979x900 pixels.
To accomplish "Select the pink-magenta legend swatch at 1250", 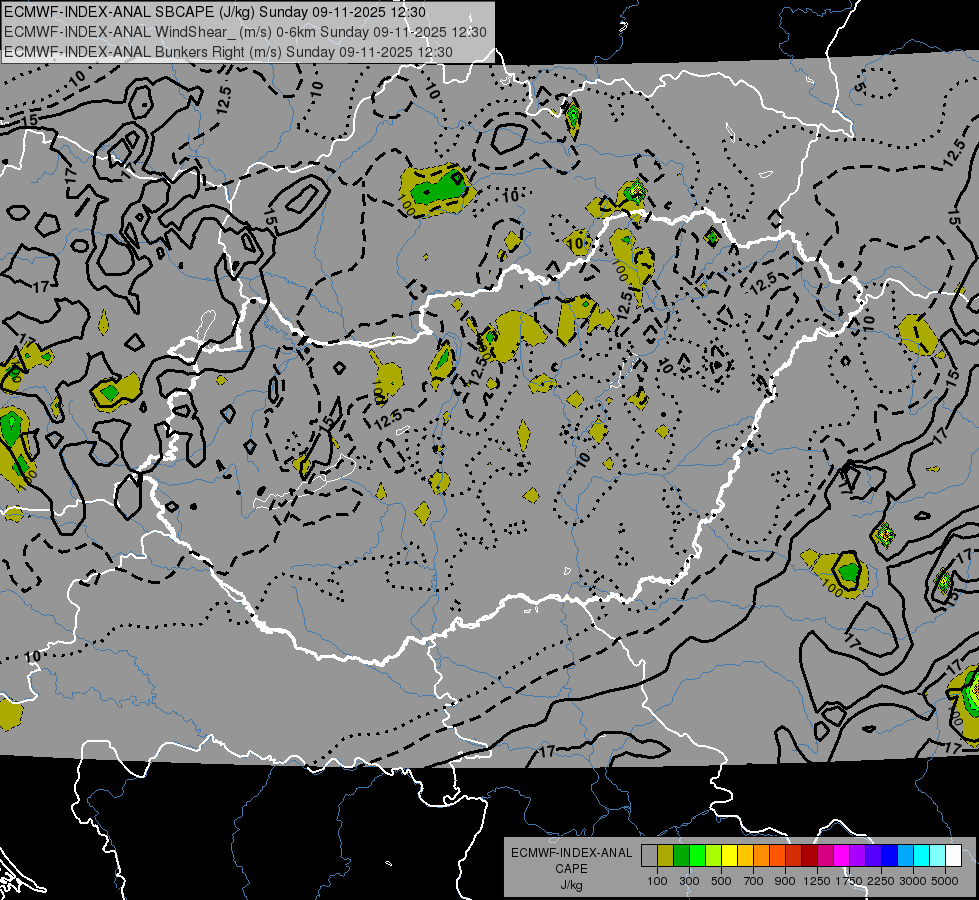I will pyautogui.click(x=825, y=856).
